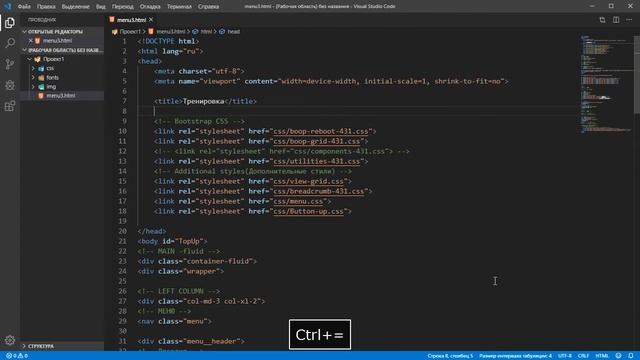Open the Терминал menu

click(179, 7)
